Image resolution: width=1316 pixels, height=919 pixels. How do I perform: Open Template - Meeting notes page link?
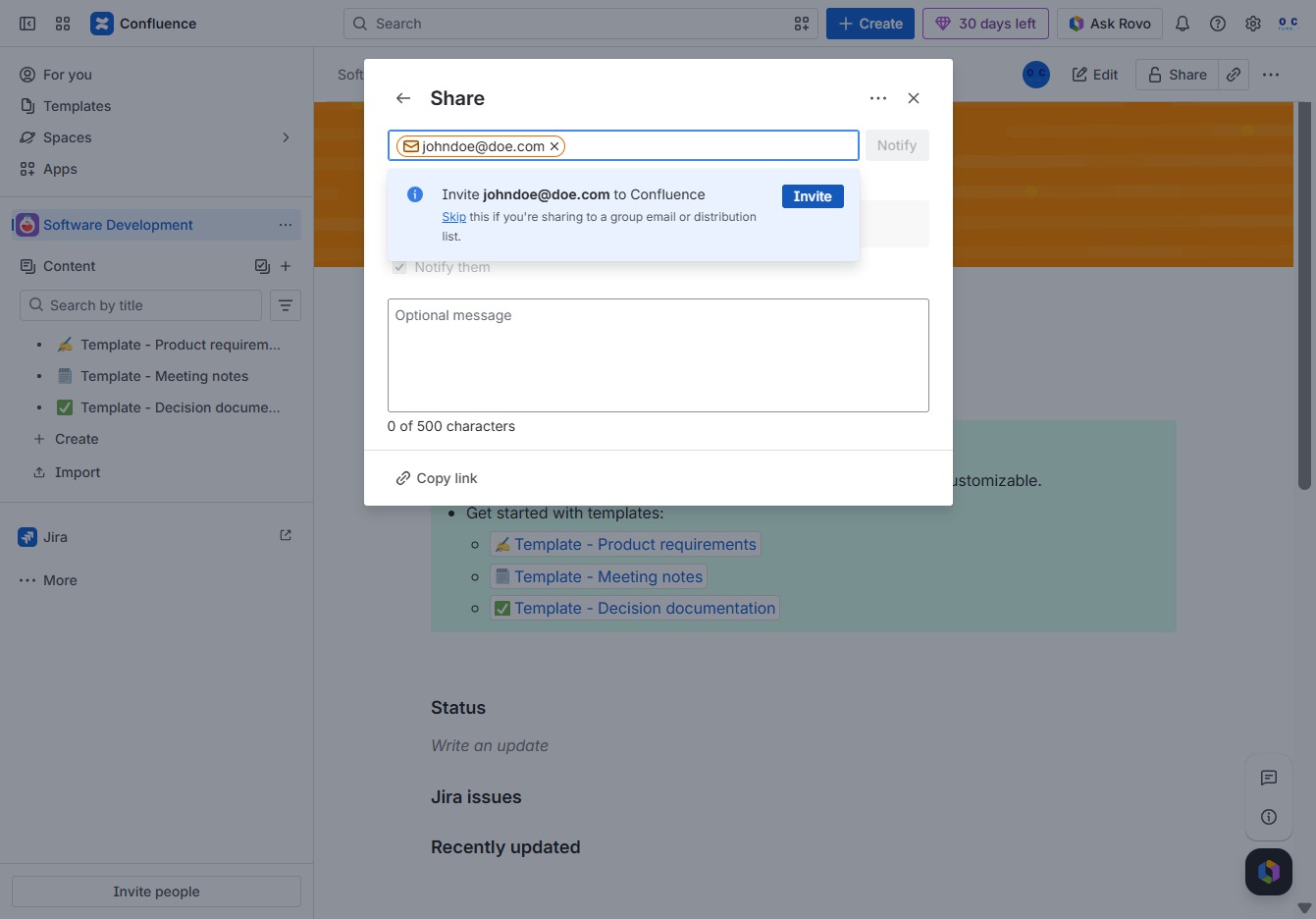599,576
